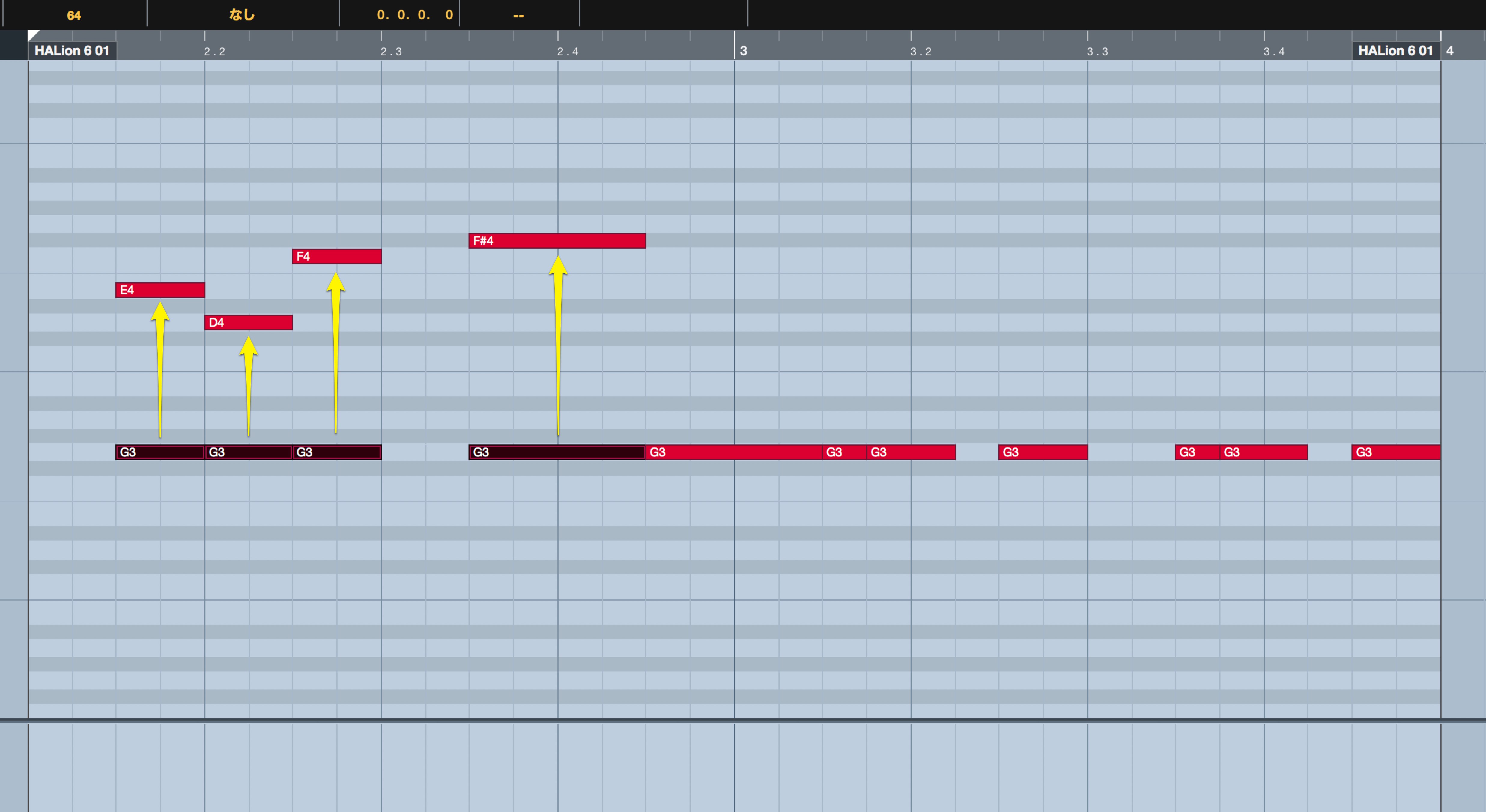Click the dark G3 note directly below F4

tap(337, 452)
